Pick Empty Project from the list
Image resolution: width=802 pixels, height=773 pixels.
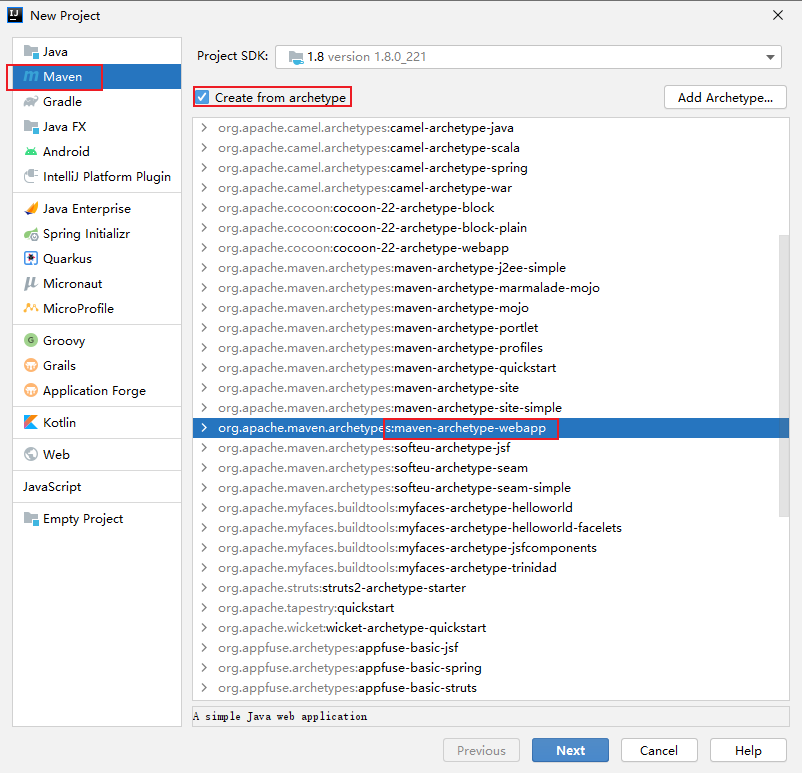tap(97, 519)
